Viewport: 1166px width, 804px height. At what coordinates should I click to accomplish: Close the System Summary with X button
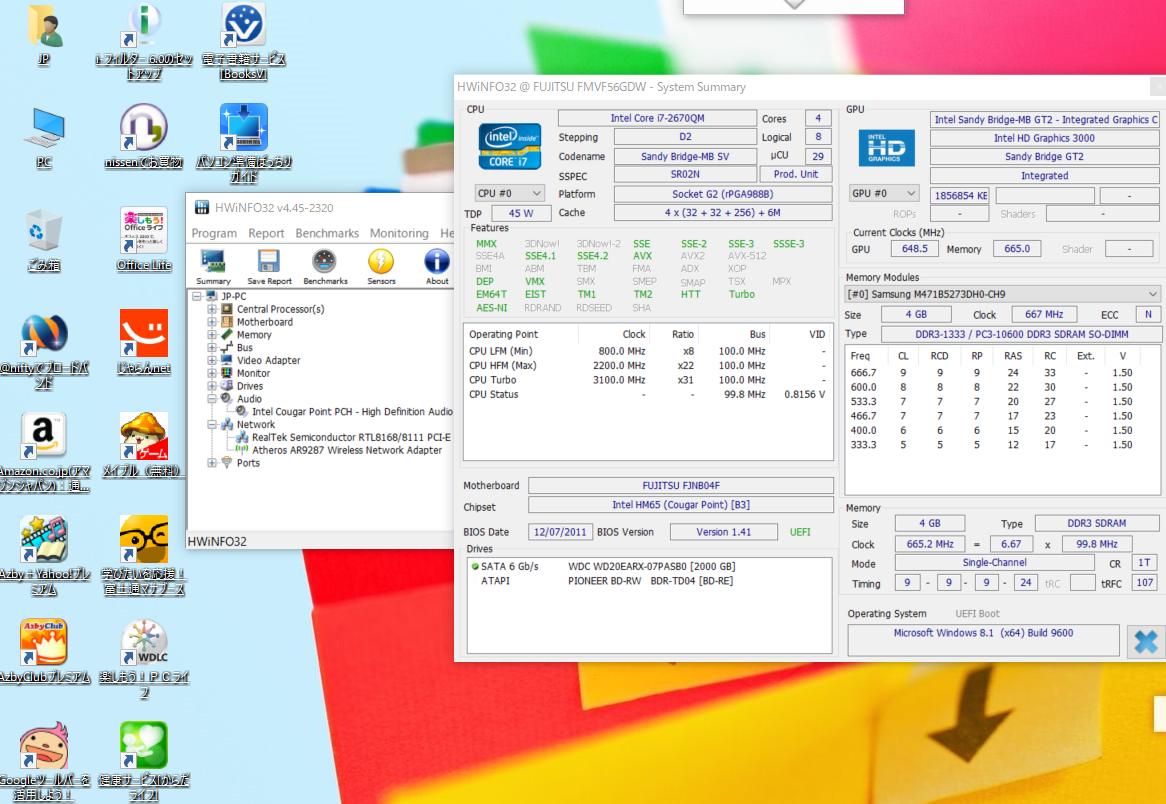click(1146, 641)
